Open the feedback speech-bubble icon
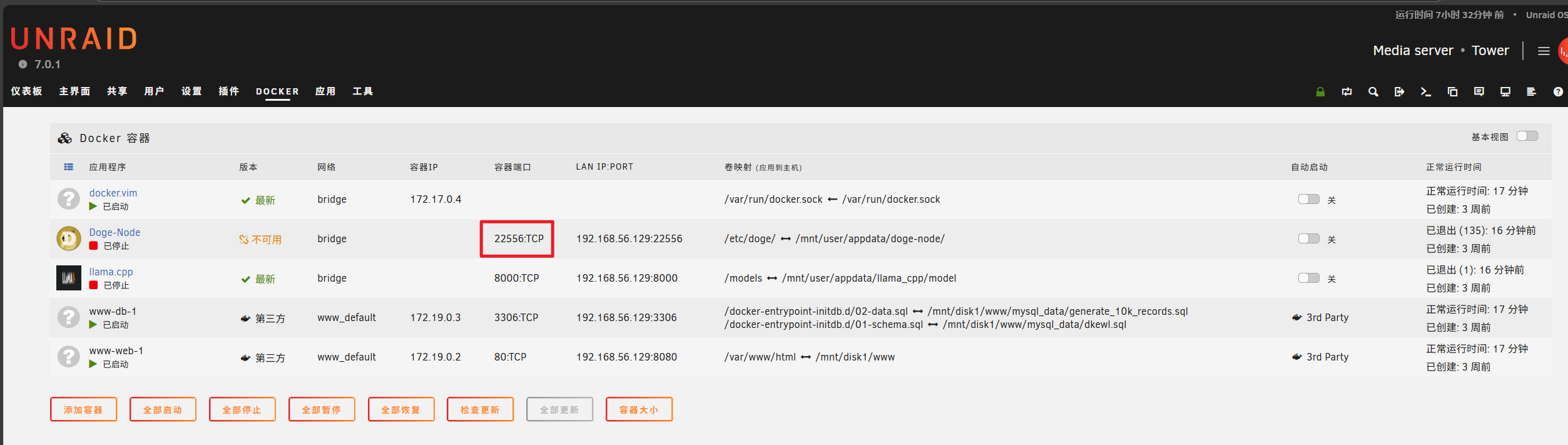1568x445 pixels. pyautogui.click(x=1479, y=92)
